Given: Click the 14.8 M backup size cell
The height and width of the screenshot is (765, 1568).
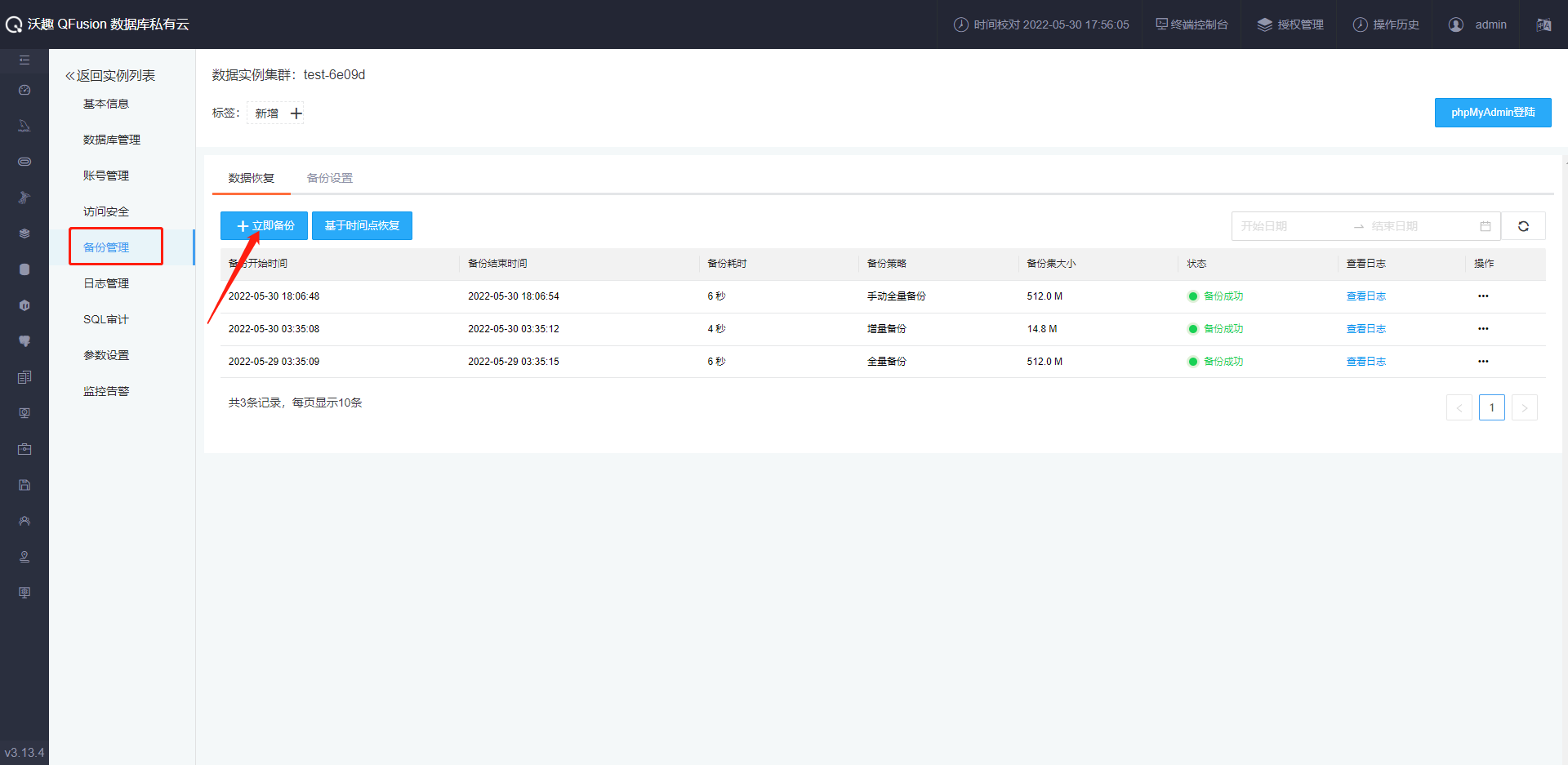Looking at the screenshot, I should (x=1042, y=329).
